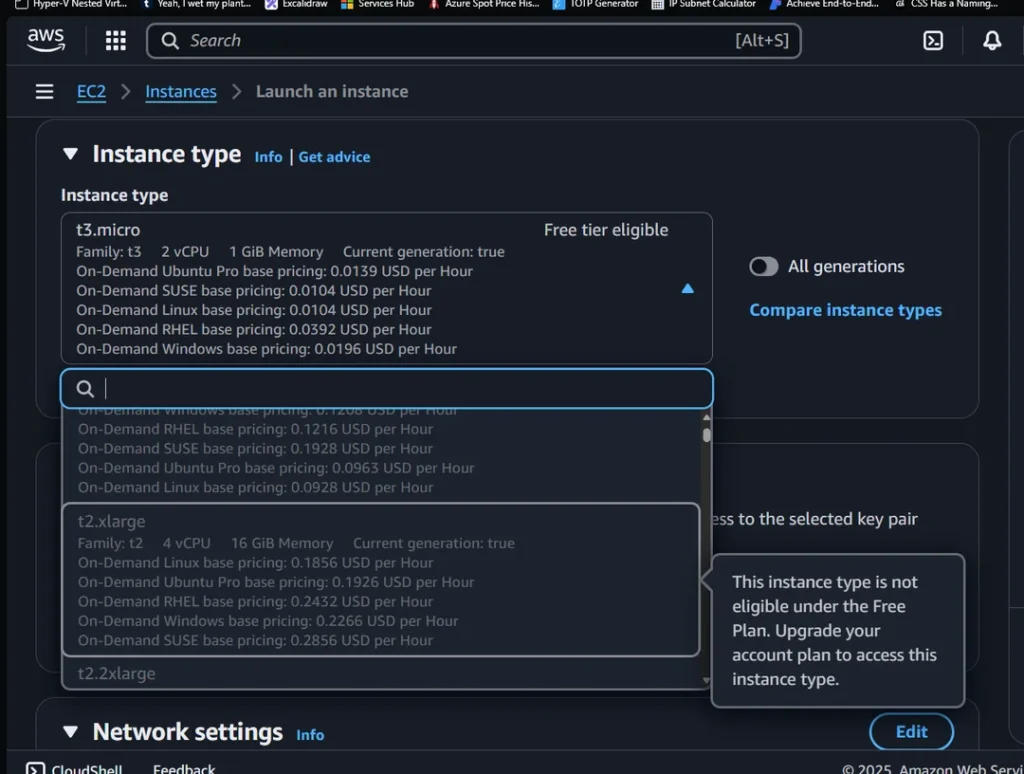The height and width of the screenshot is (774, 1024).
Task: Click On-Demand RHEL base pricing 0.1216 line
Action: click(x=255, y=429)
